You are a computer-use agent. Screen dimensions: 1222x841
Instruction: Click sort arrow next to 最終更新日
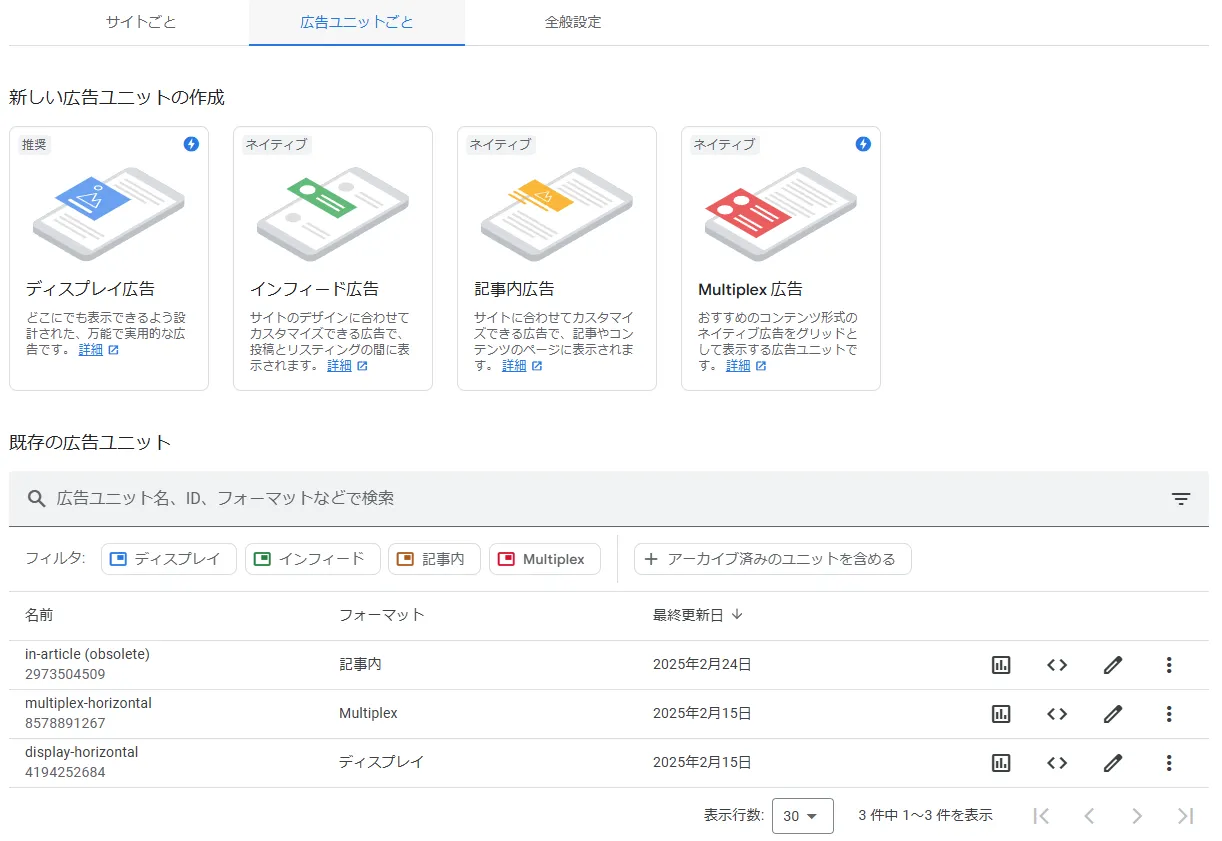pos(737,614)
